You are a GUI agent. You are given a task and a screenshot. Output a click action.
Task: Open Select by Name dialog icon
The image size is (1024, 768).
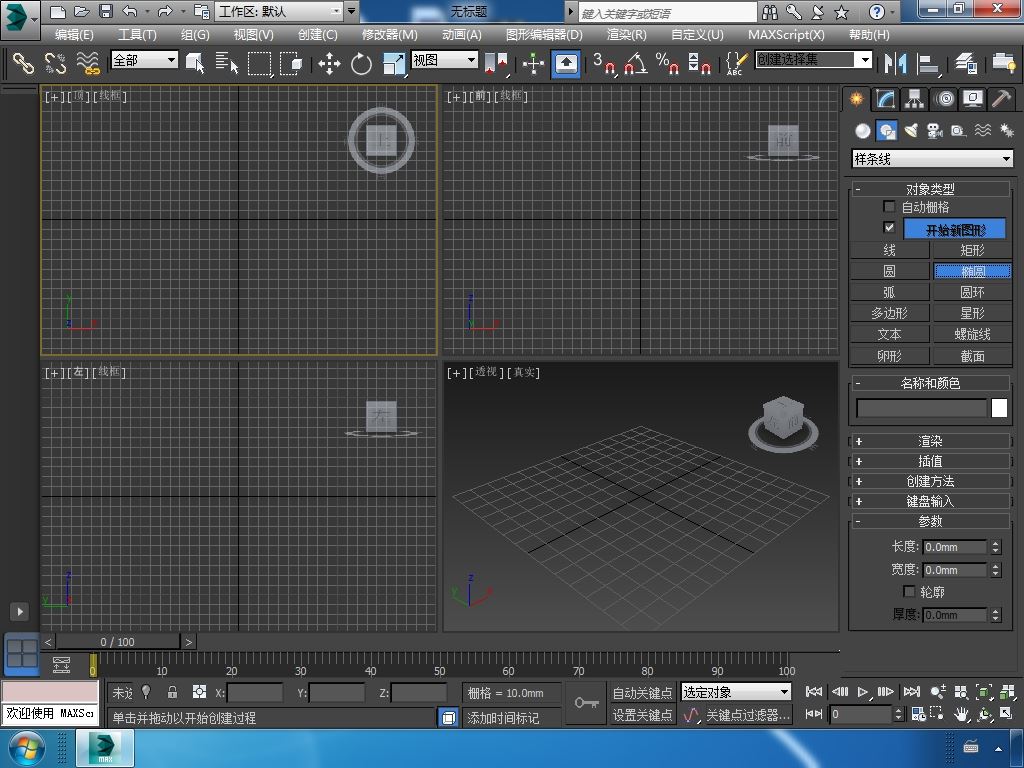[227, 63]
